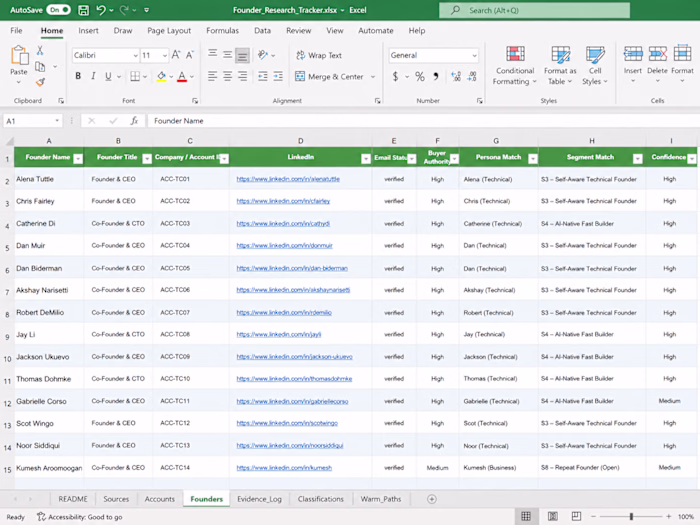
Task: Open the Warm_Paths sheet tab
Action: (381, 499)
